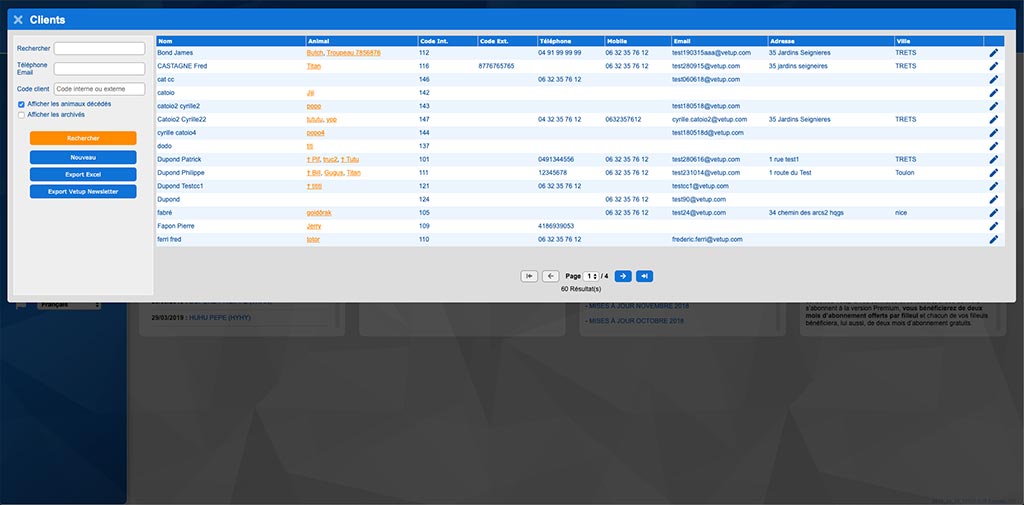Click the Nouveau button
The height and width of the screenshot is (505, 1024).
83,158
